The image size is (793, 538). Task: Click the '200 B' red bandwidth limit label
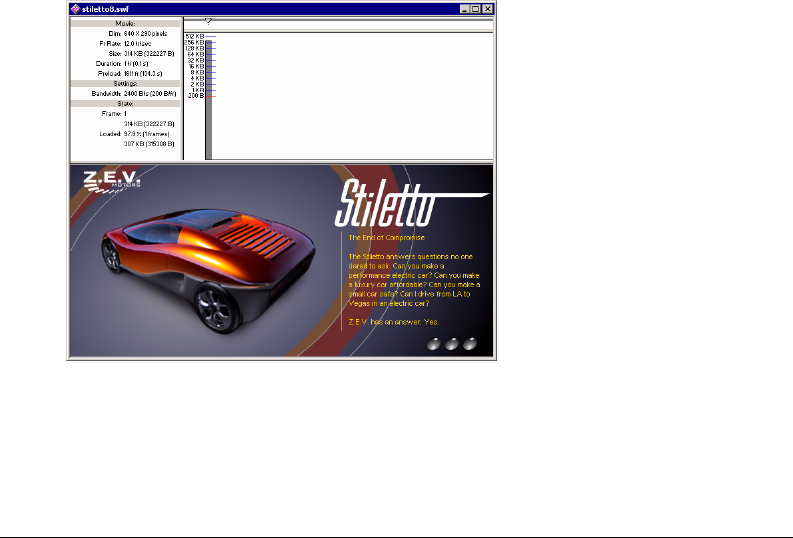pyautogui.click(x=196, y=96)
